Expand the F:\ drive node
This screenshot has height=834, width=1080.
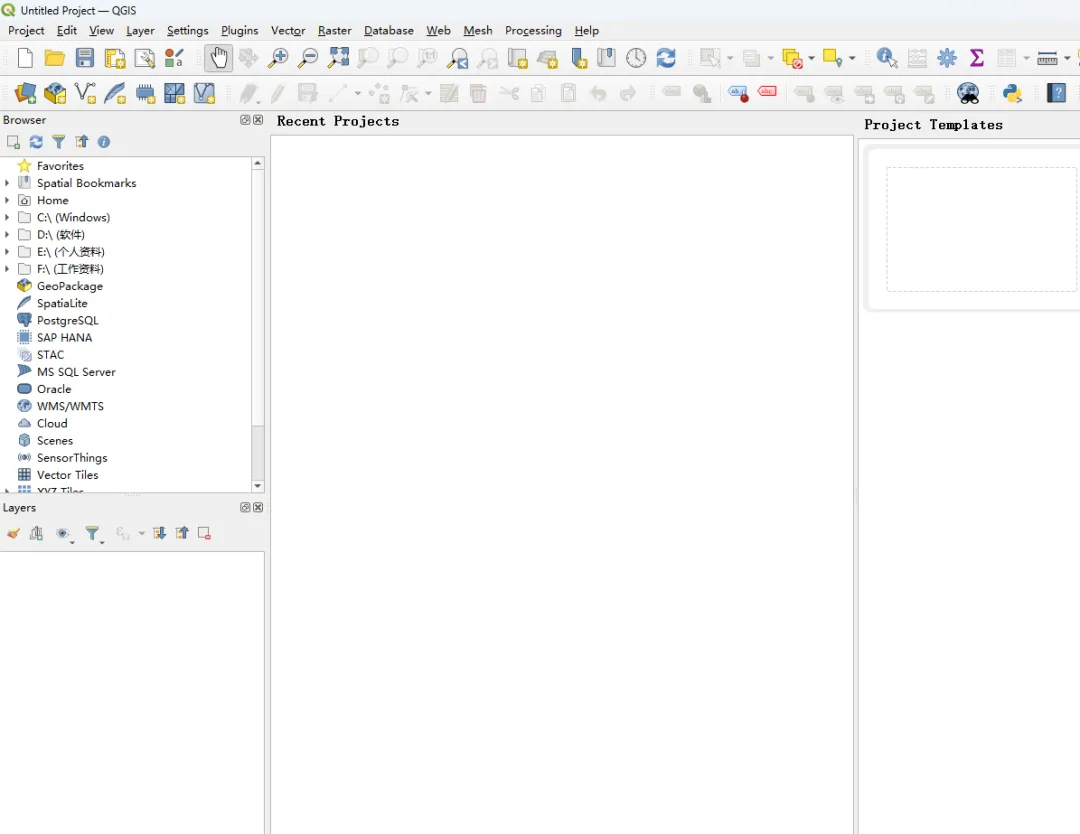[x=7, y=269]
